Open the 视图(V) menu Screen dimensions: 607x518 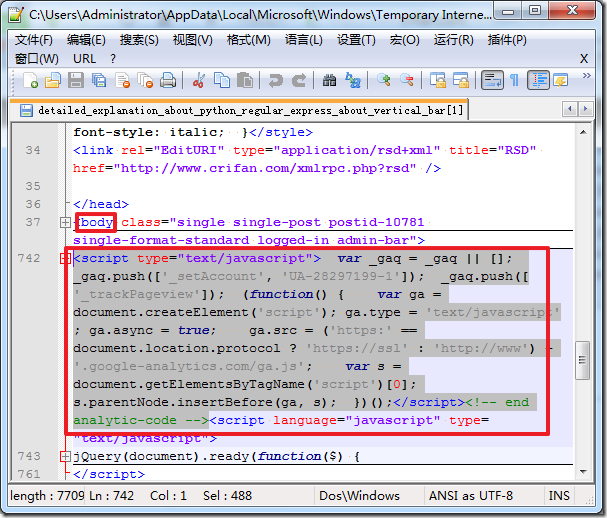point(192,40)
